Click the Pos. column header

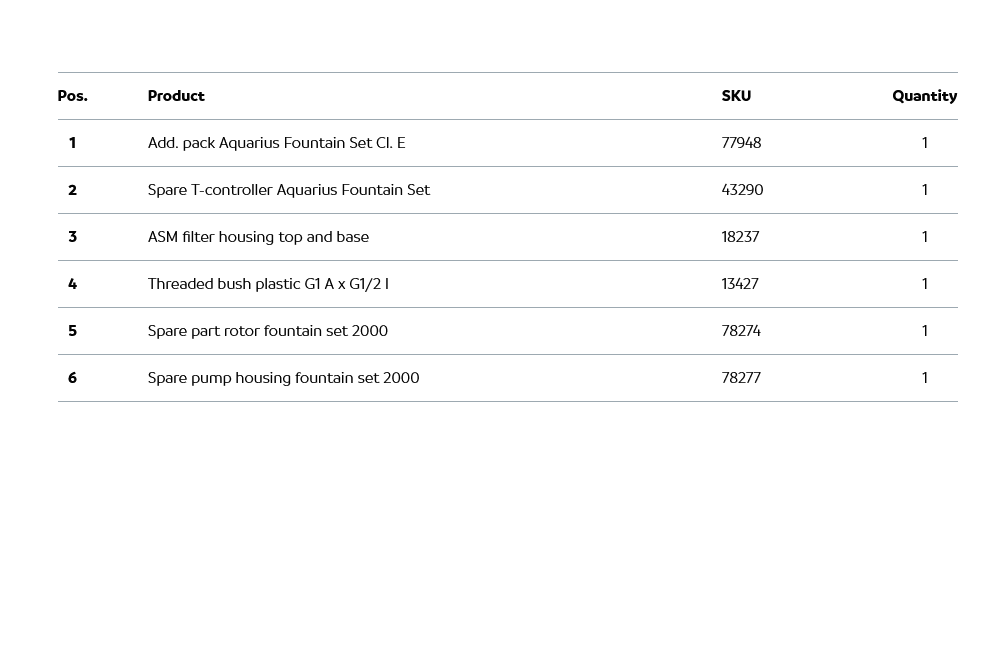(x=72, y=96)
